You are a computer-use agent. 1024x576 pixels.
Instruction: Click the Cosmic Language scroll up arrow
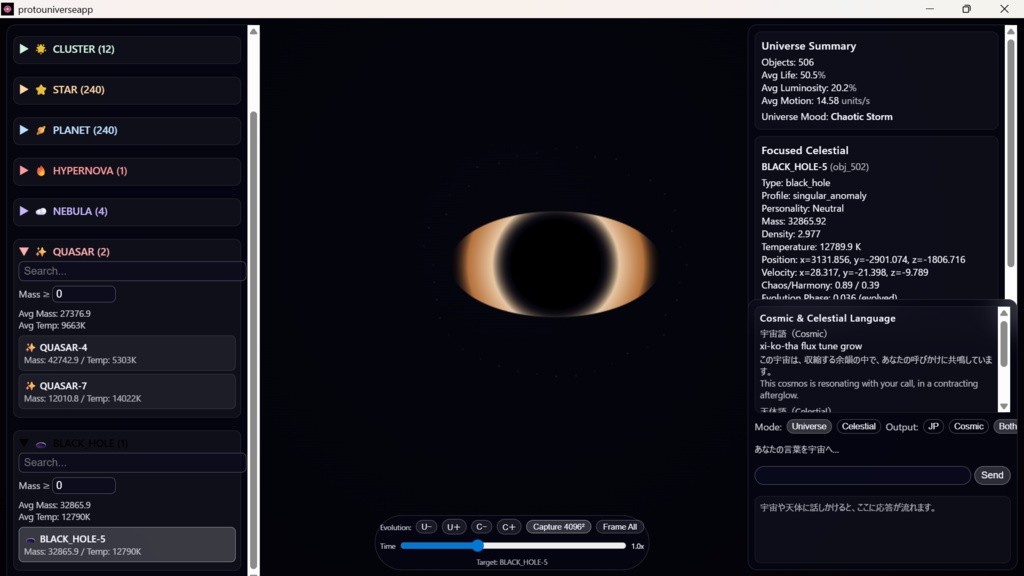point(1004,313)
